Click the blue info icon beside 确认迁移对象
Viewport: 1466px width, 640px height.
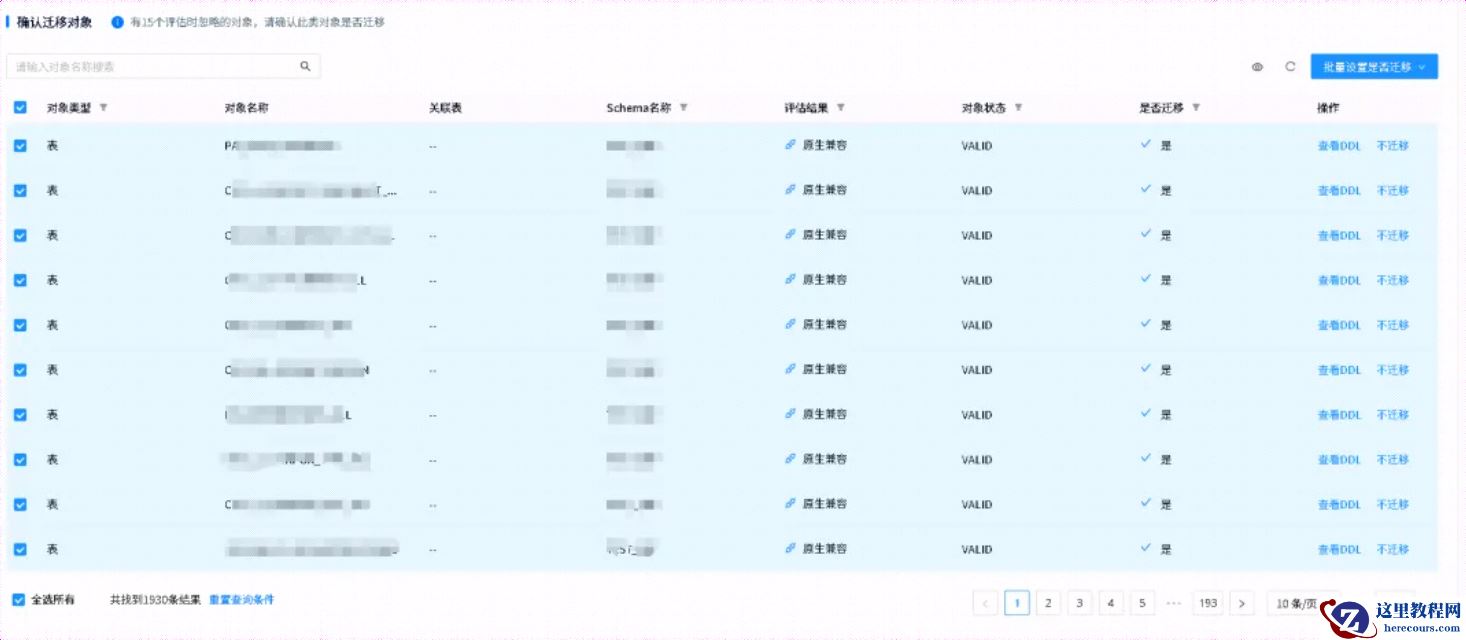pyautogui.click(x=117, y=22)
